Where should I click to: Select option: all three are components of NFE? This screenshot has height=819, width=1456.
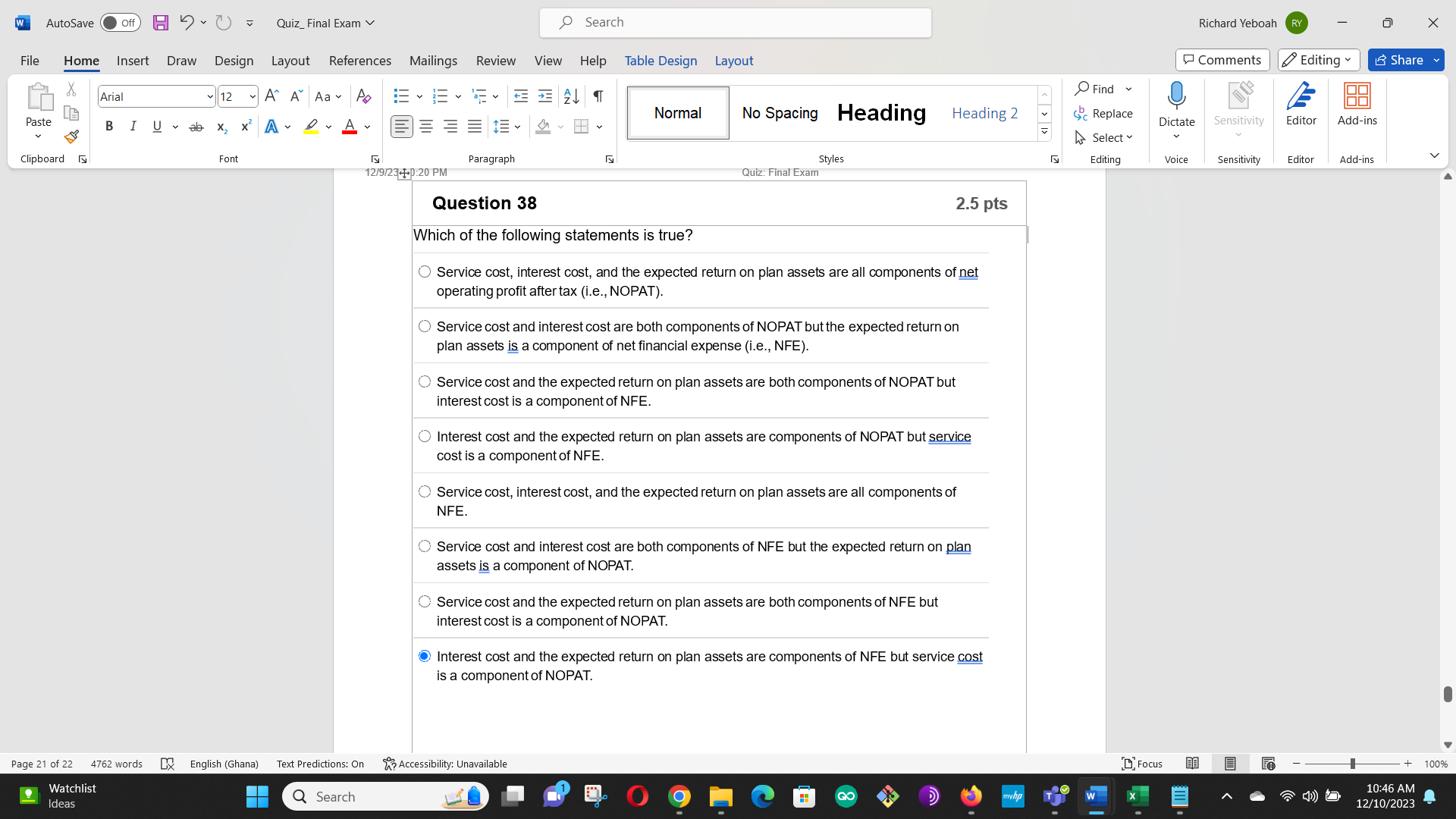[x=425, y=491]
